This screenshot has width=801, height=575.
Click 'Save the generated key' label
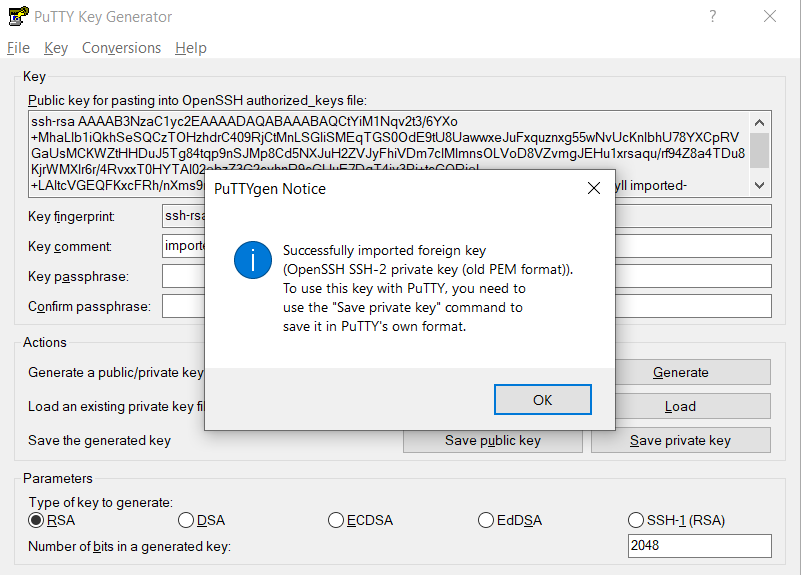tap(99, 440)
